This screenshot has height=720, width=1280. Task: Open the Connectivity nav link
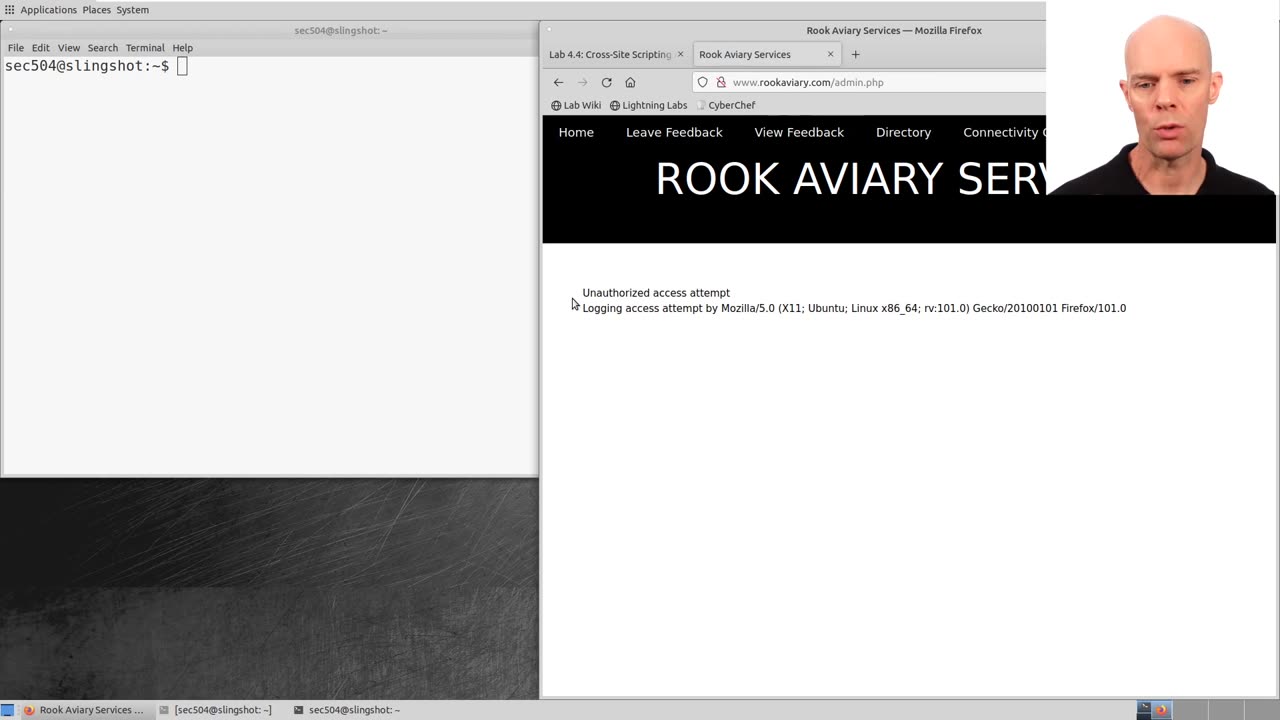click(1004, 132)
